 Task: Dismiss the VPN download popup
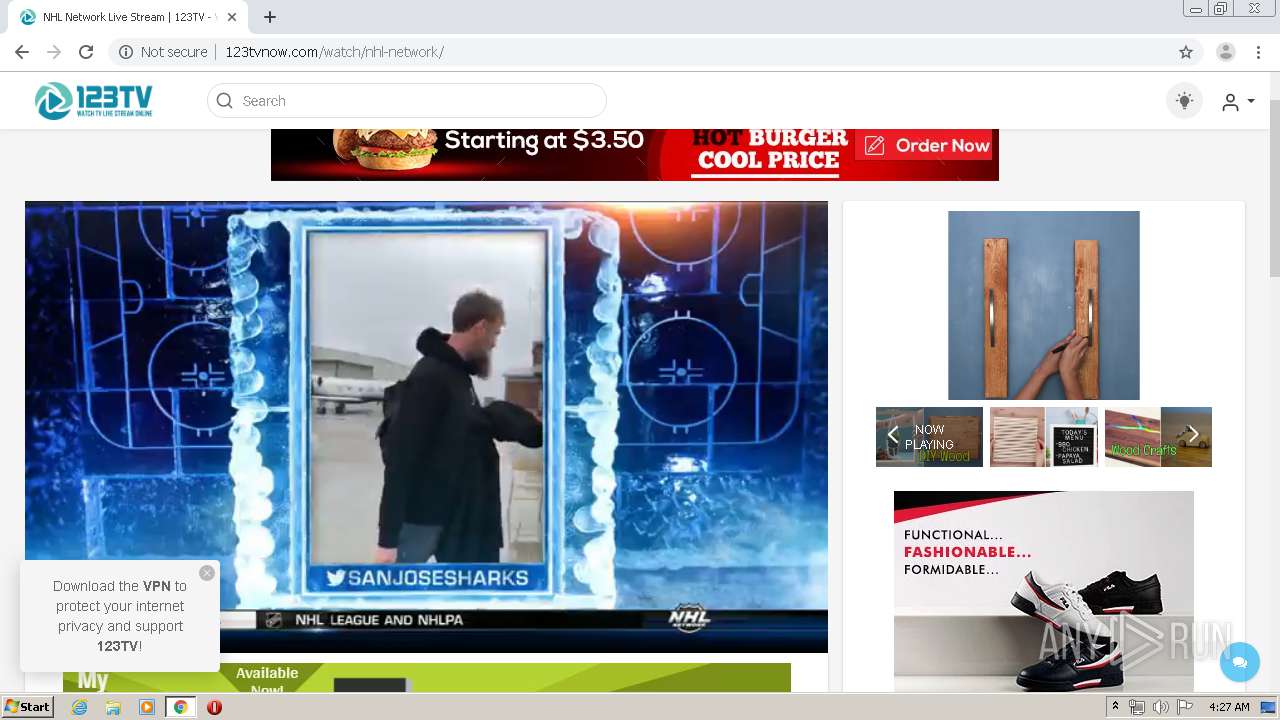207,573
